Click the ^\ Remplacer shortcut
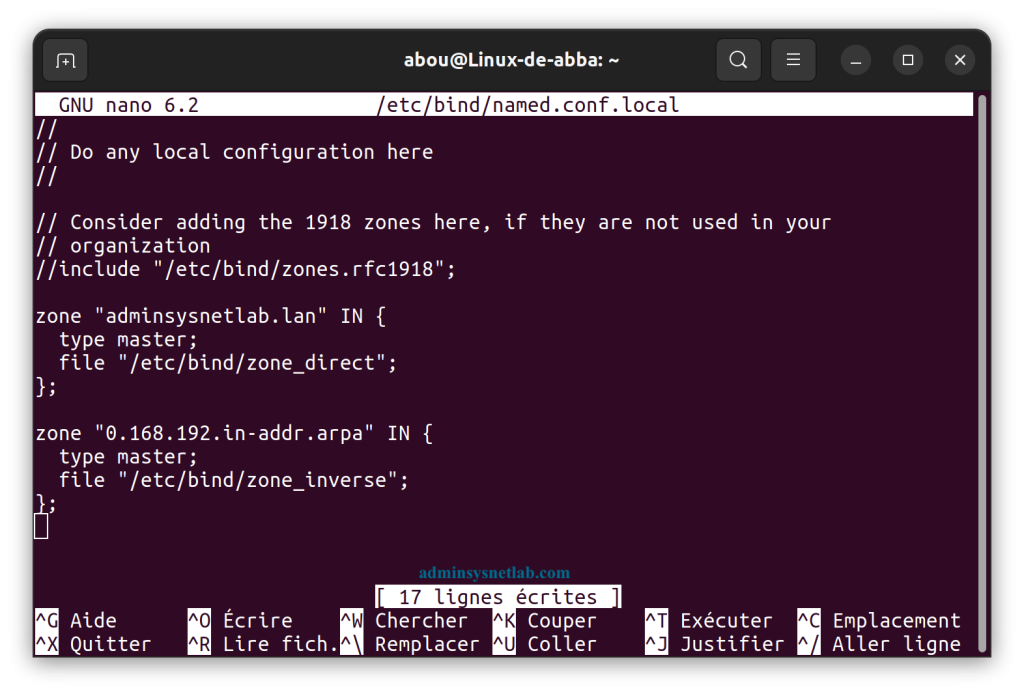Viewport: 1024px width, 694px height. pyautogui.click(x=409, y=644)
